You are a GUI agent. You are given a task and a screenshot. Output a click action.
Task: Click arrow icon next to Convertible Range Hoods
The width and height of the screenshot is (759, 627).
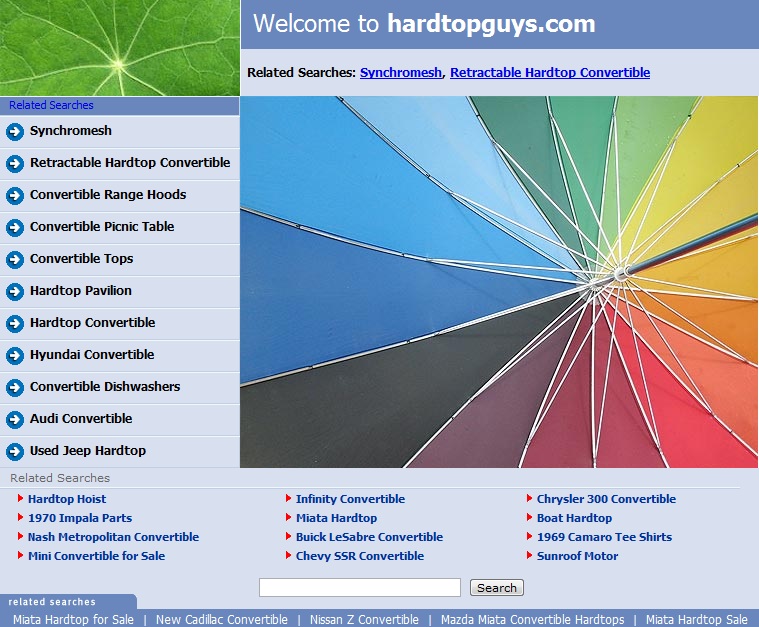pos(15,195)
